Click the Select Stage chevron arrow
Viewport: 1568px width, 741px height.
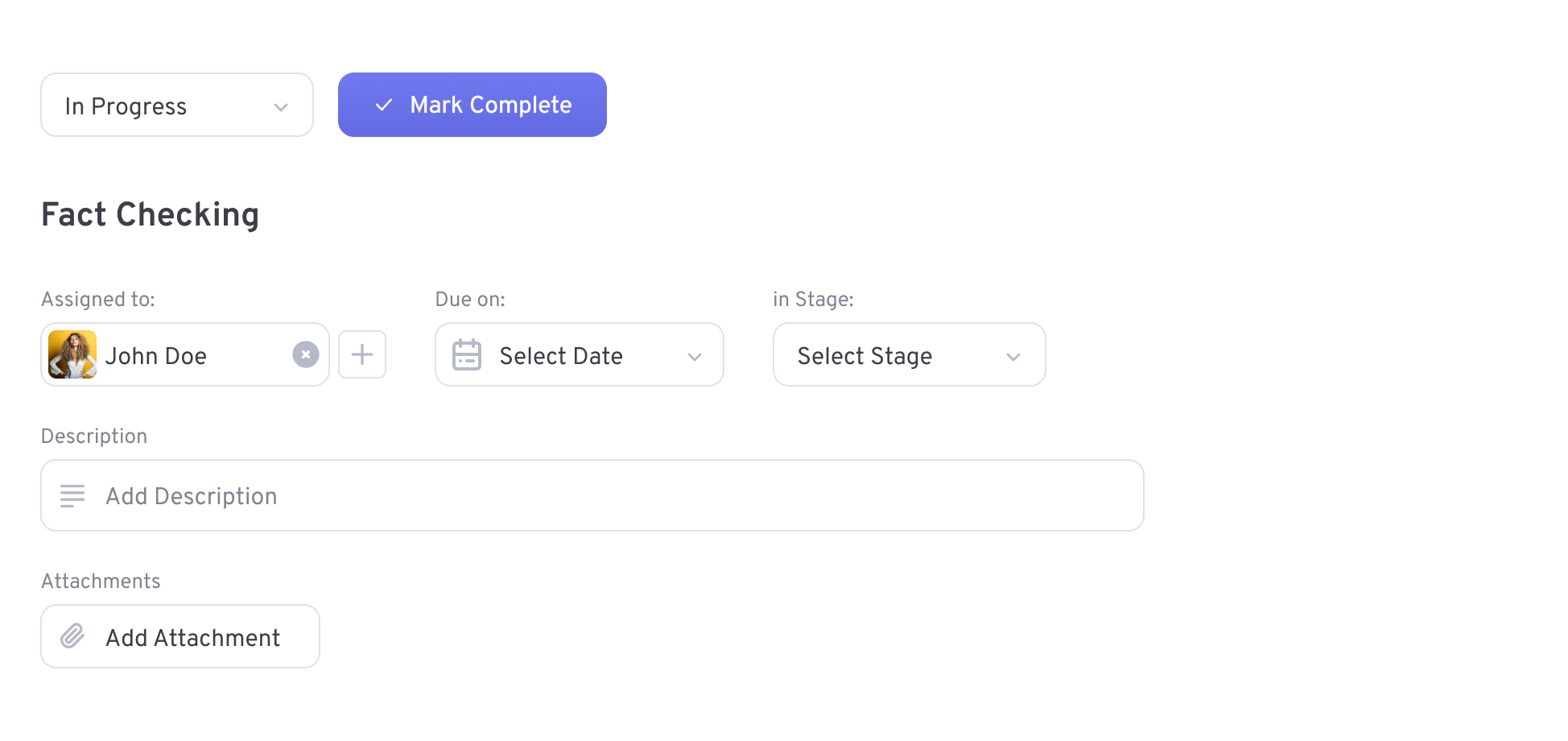(x=1013, y=357)
